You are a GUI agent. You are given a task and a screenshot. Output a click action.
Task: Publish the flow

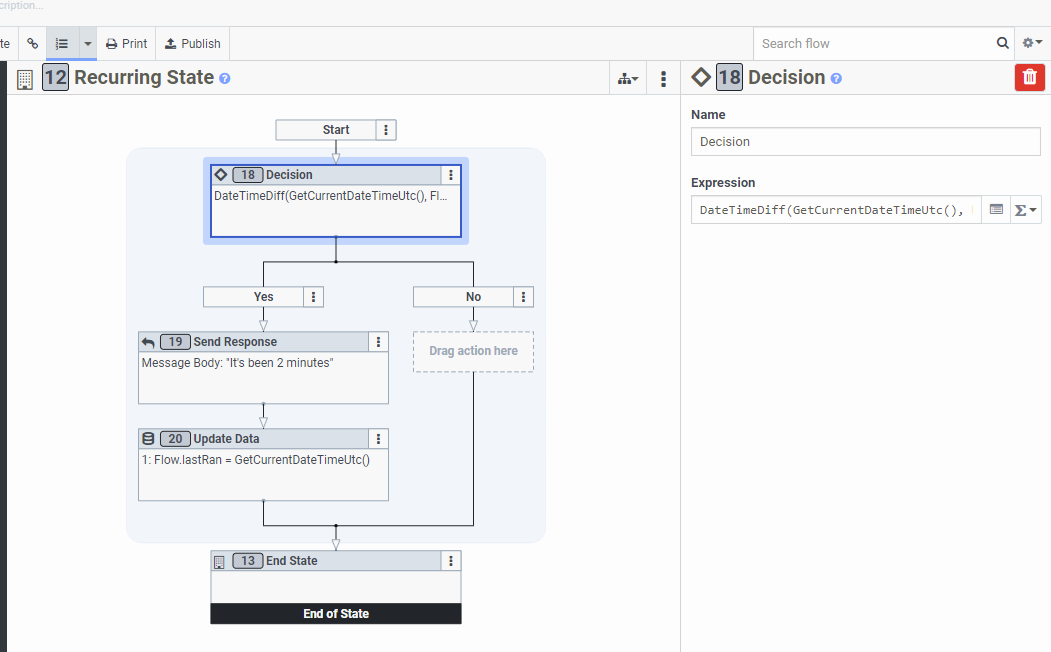(x=192, y=44)
